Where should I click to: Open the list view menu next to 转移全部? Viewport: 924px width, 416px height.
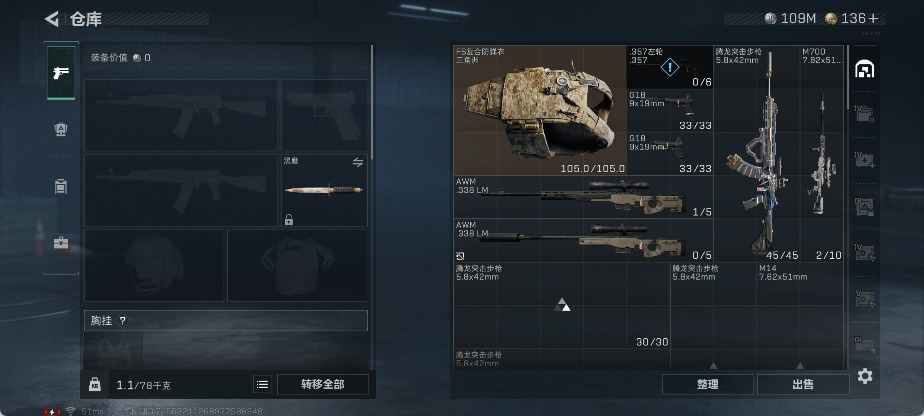pyautogui.click(x=263, y=385)
